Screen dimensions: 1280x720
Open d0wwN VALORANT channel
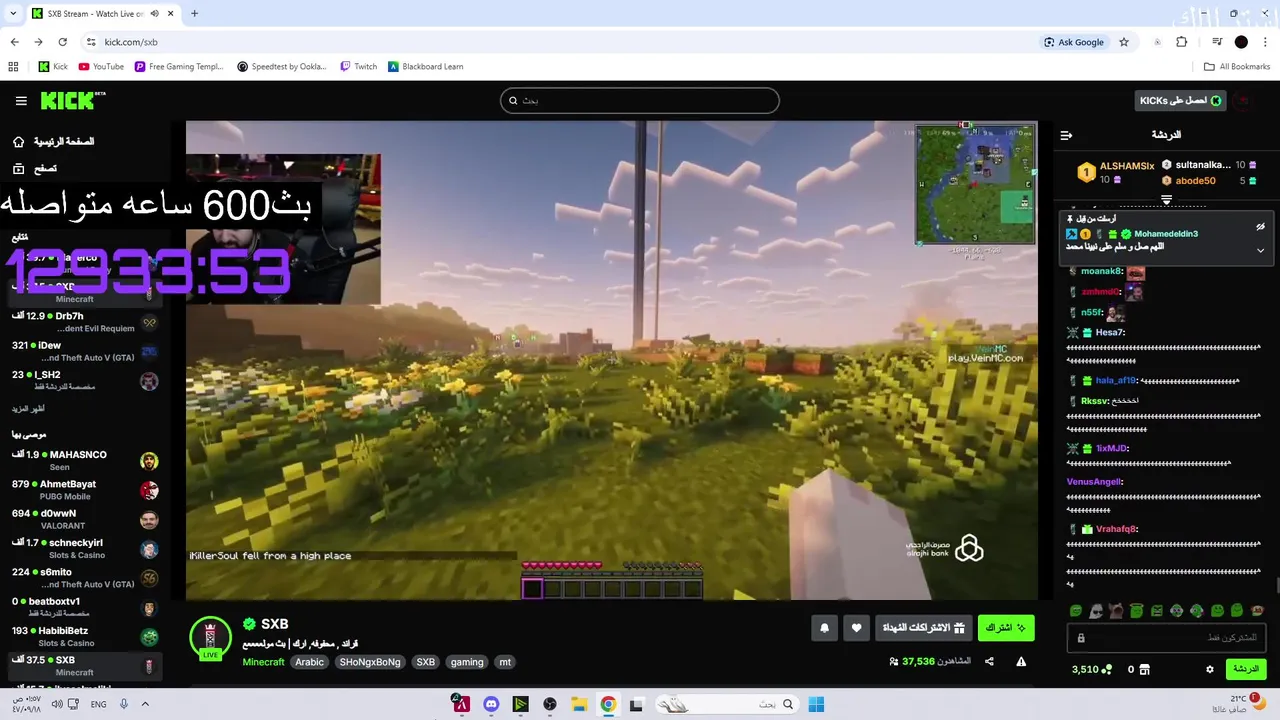coord(84,519)
